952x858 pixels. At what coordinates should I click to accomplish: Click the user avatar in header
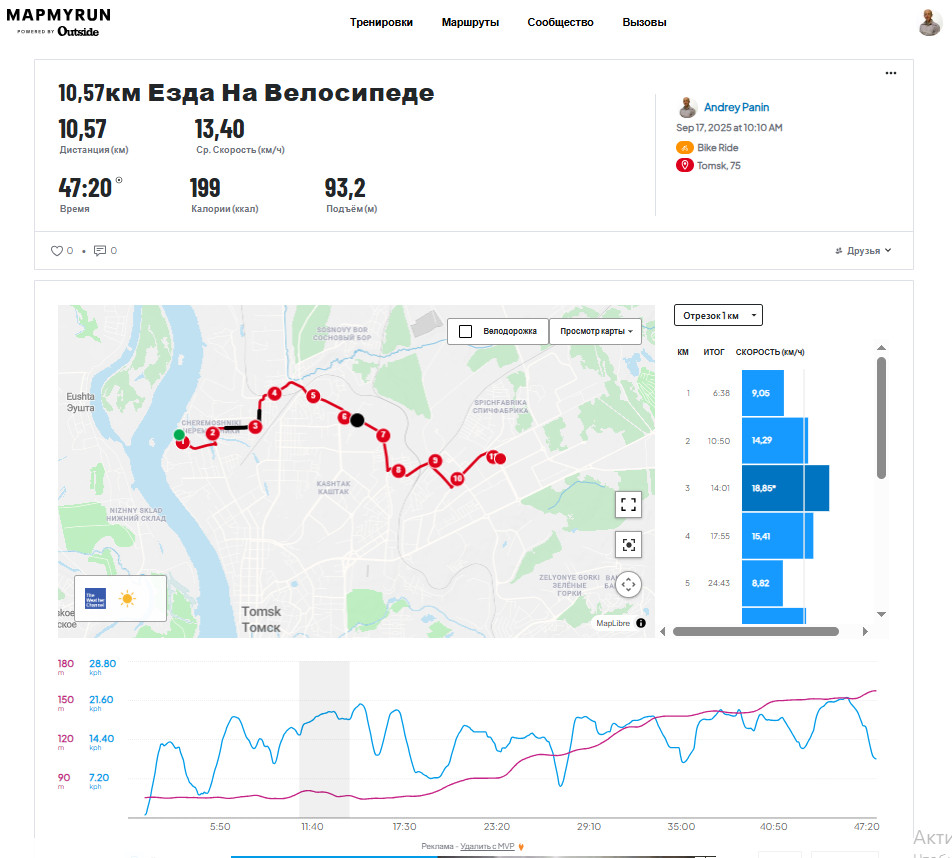click(x=930, y=23)
